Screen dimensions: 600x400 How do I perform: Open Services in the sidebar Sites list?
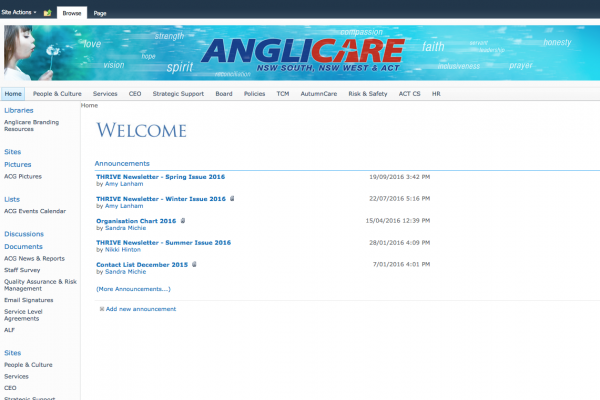(x=16, y=376)
